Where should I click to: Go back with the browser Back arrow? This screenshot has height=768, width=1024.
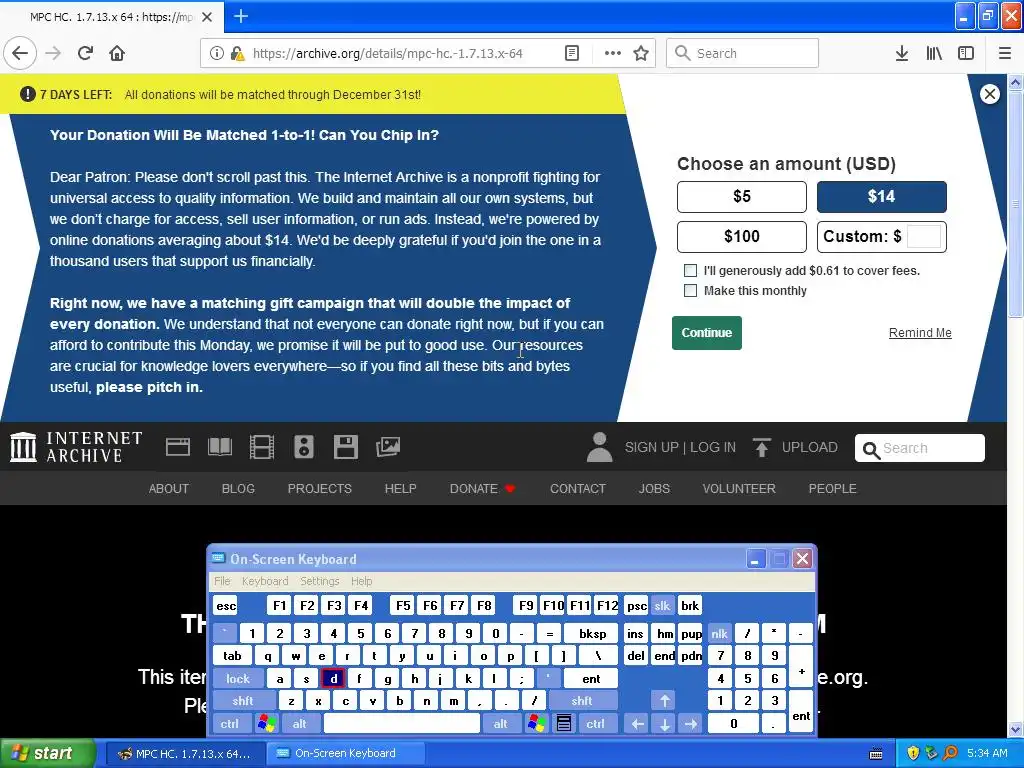click(x=20, y=54)
